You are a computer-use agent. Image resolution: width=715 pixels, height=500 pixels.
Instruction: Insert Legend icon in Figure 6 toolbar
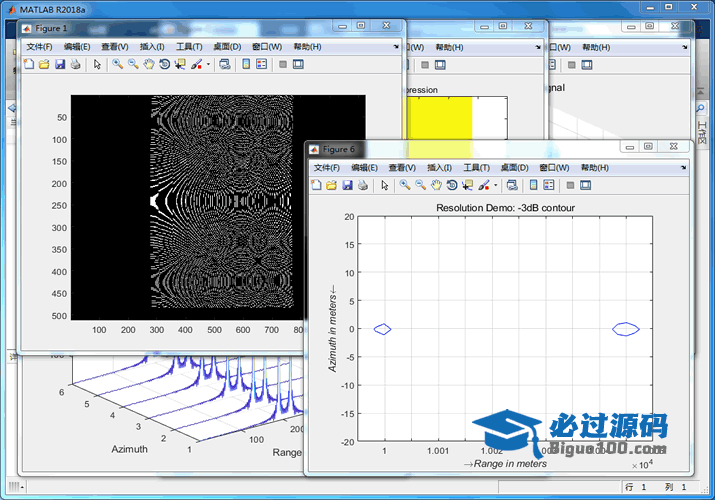549,185
